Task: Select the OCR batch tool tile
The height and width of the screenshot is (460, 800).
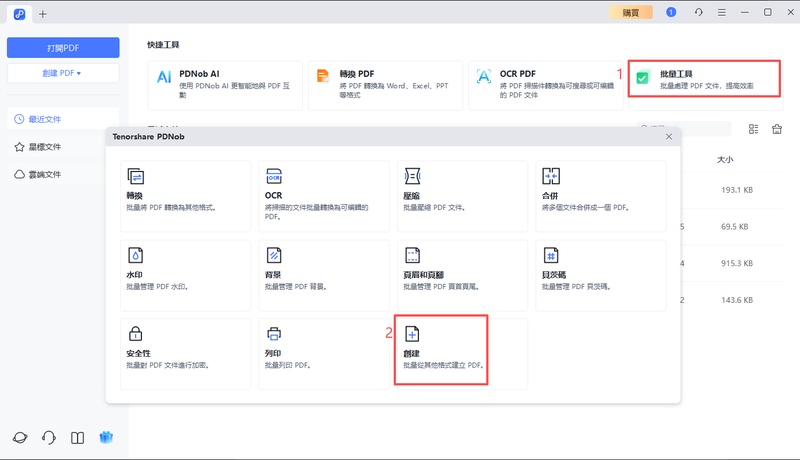Action: click(323, 195)
